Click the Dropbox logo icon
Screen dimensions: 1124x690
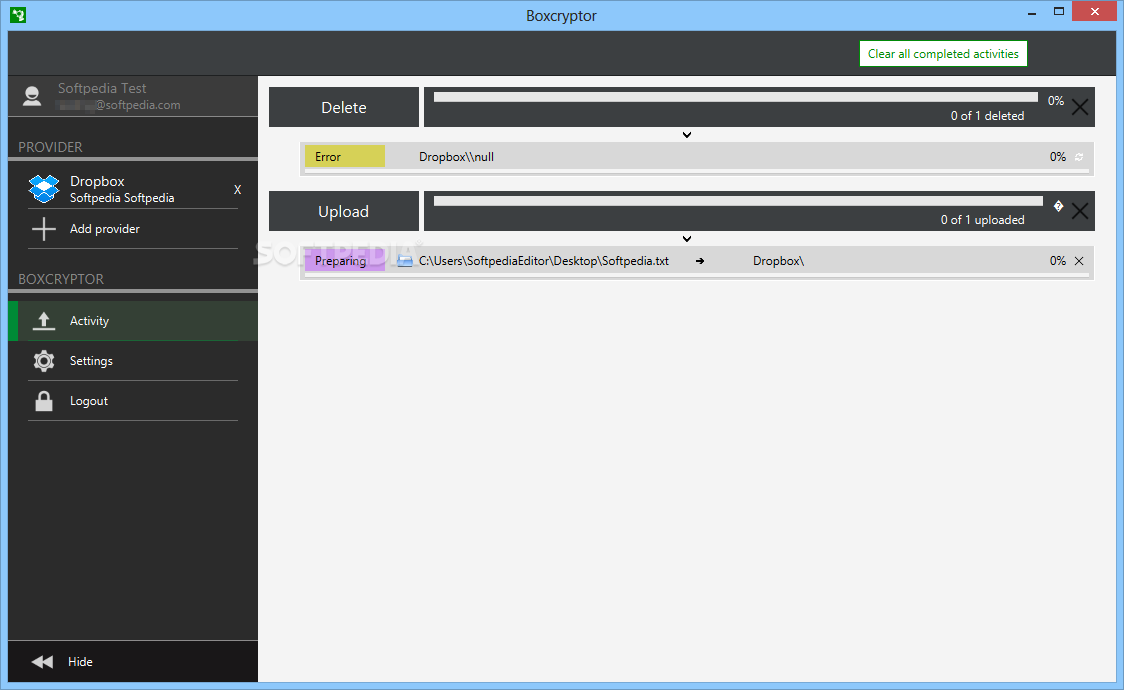pyautogui.click(x=44, y=188)
